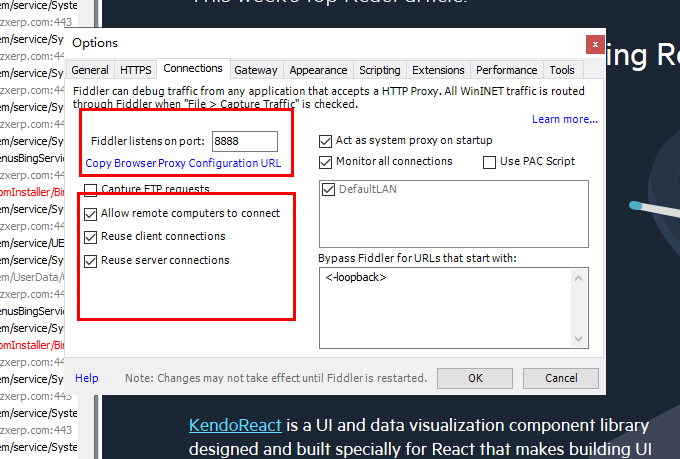Switch to the General tab
The height and width of the screenshot is (459, 680).
[x=90, y=70]
